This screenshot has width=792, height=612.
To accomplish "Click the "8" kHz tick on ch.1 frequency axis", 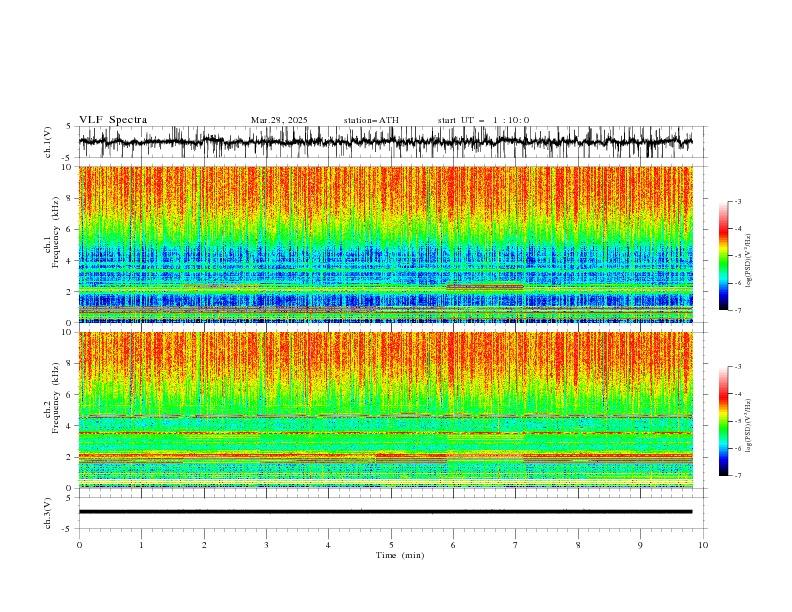I will pyautogui.click(x=70, y=198).
